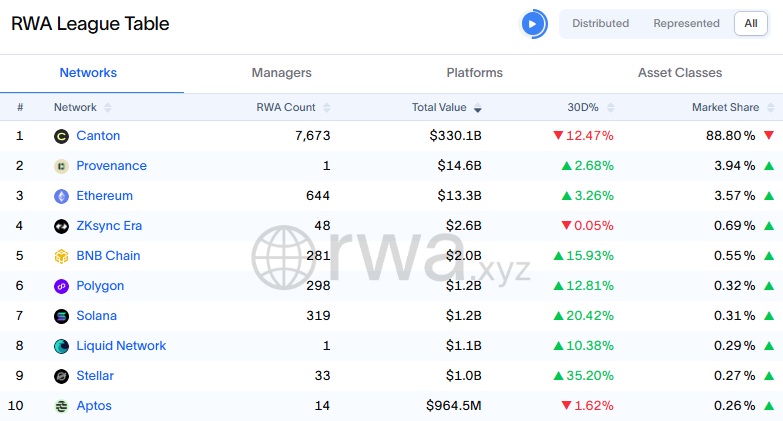Click the RWA League Table heading
Image resolution: width=783 pixels, height=421 pixels.
click(x=90, y=23)
